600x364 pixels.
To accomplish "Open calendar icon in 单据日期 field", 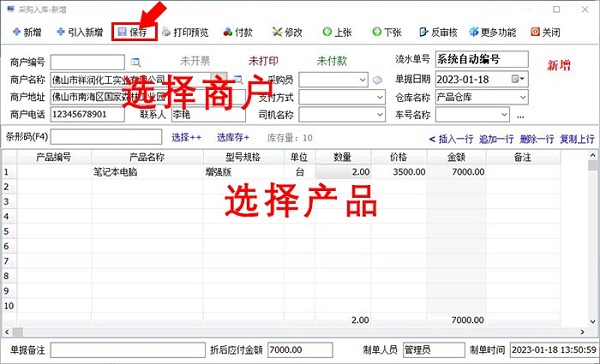I will (517, 79).
